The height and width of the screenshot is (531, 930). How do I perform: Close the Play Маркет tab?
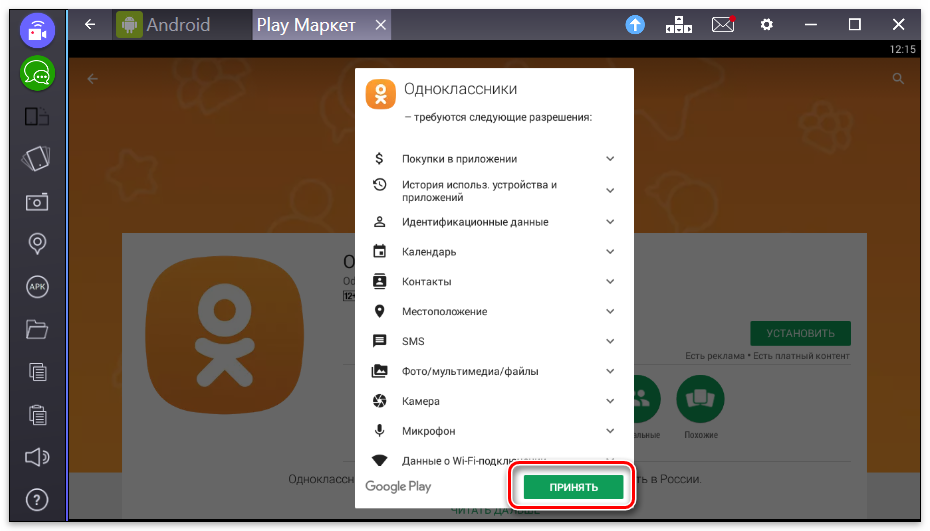[381, 25]
